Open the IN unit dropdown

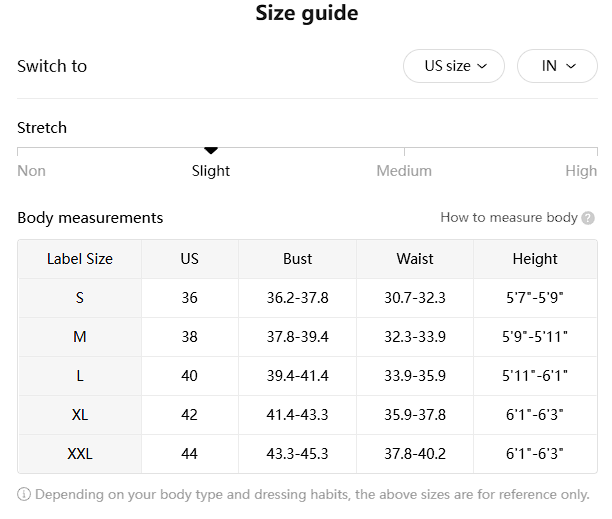(x=557, y=66)
